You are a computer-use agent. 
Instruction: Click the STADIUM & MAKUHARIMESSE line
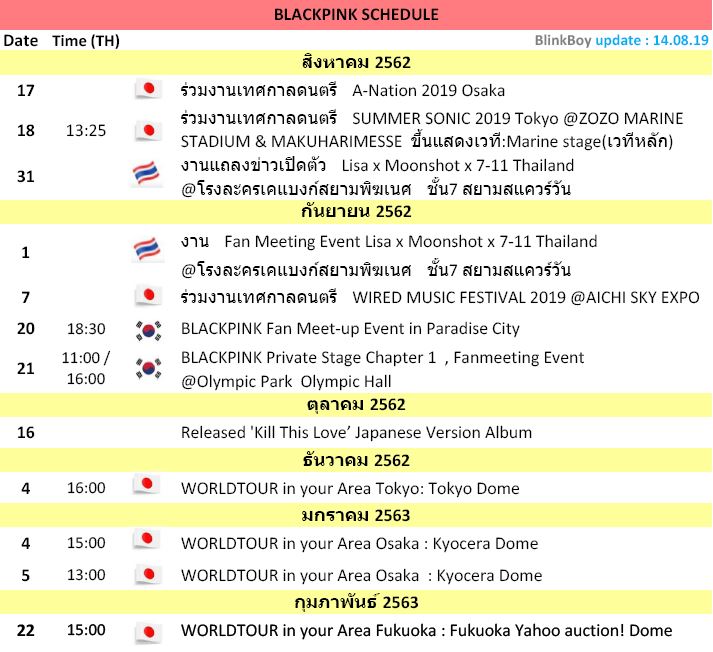[x=427, y=141]
